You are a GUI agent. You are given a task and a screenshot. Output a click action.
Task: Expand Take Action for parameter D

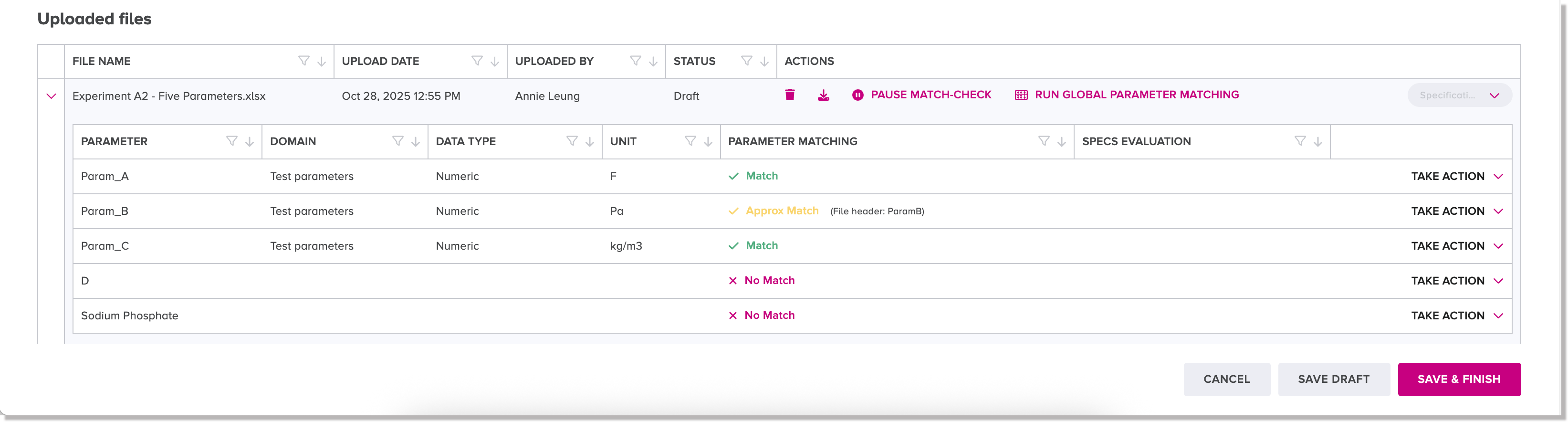pos(1457,281)
